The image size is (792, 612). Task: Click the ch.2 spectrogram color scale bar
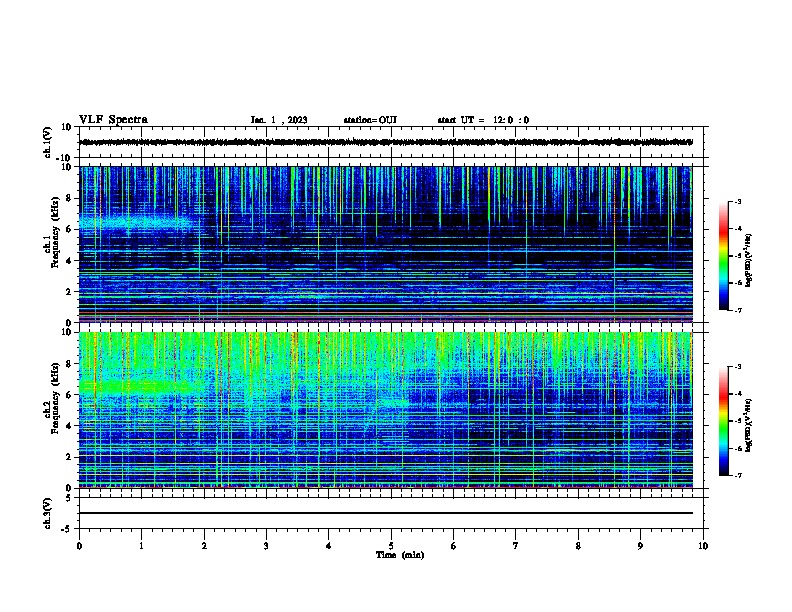coord(724,421)
